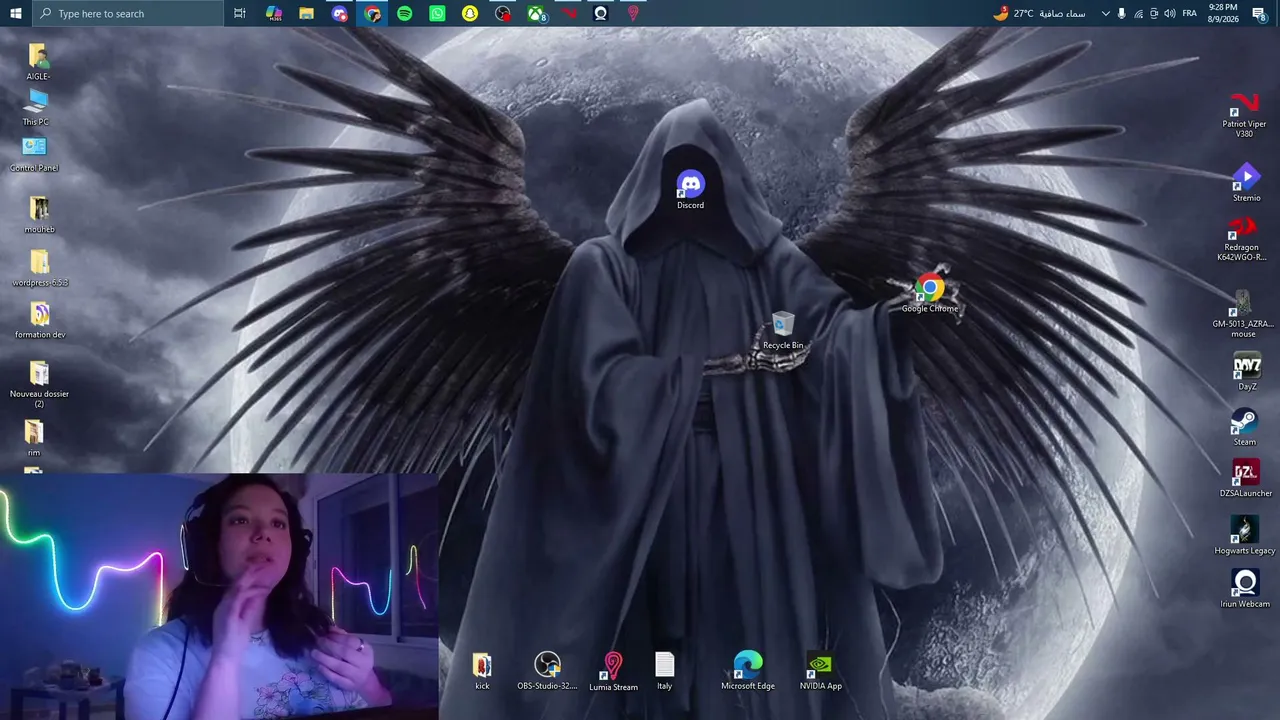Select the GM-5013_AZRA mouse shortcut
The image size is (1280, 720).
[x=1243, y=314]
